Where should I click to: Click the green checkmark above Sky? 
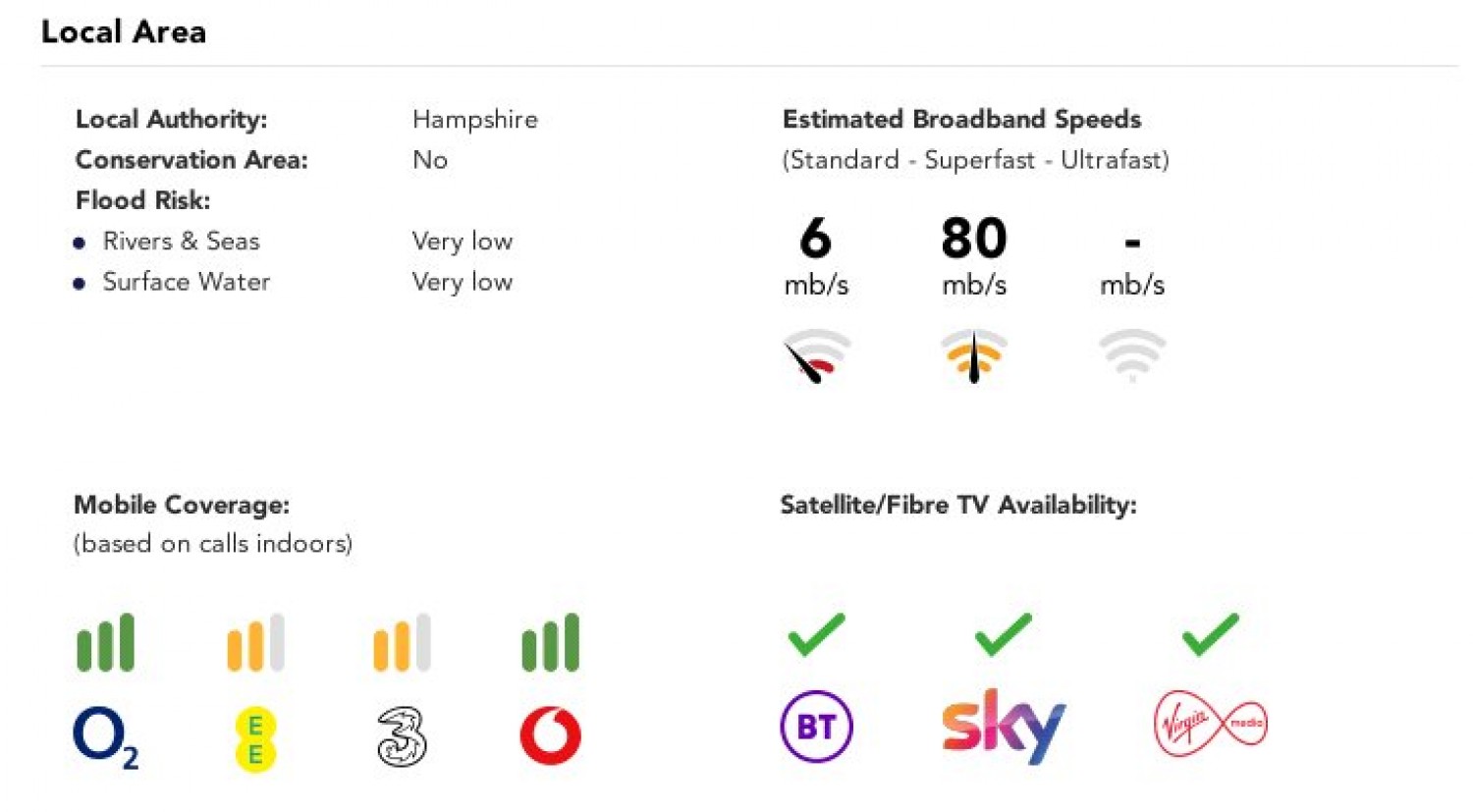(x=1003, y=634)
